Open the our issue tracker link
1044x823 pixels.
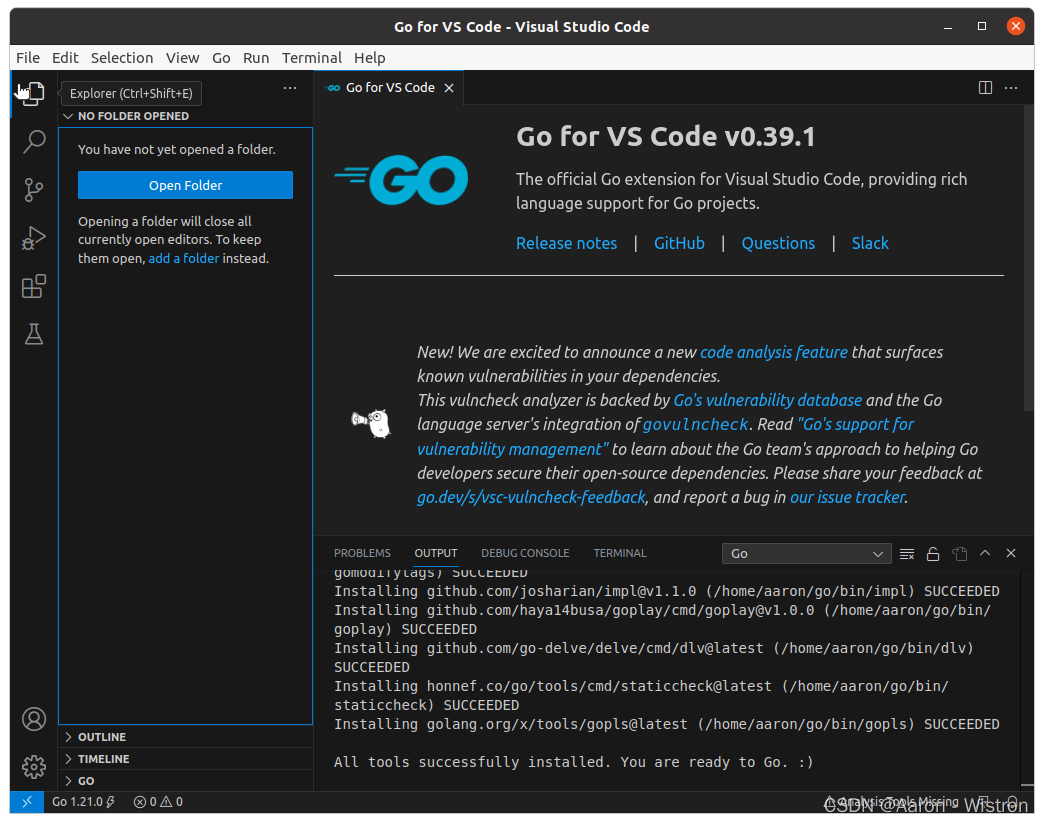tap(848, 497)
